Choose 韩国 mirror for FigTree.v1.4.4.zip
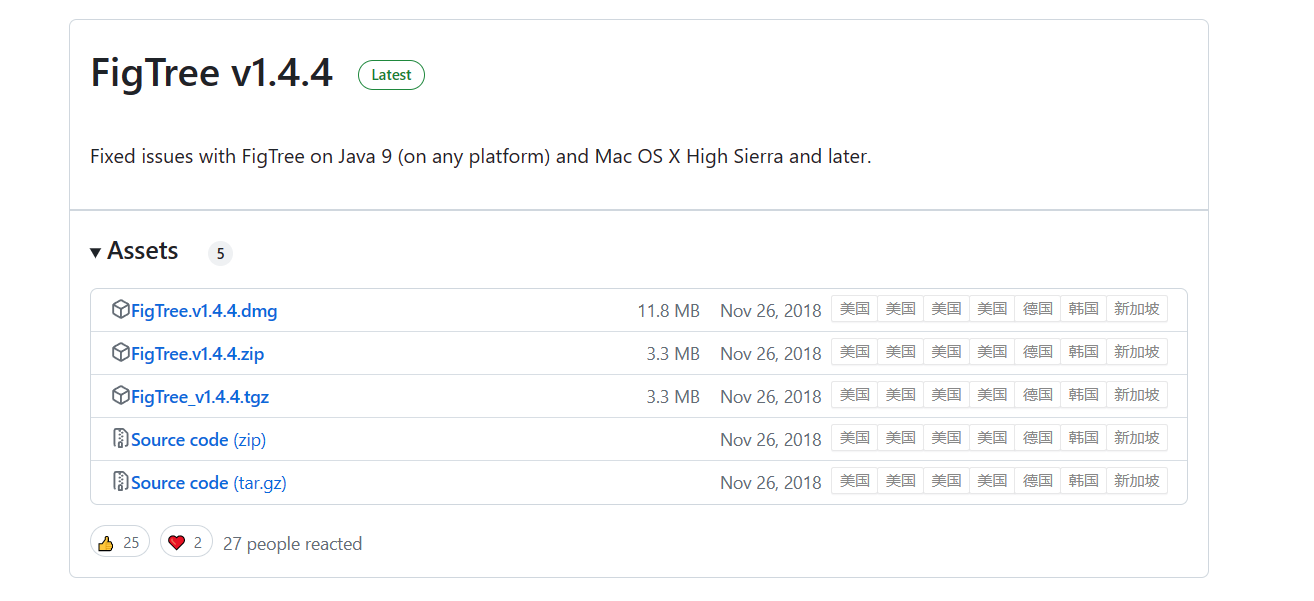Viewport: 1314px width, 601px height. [x=1084, y=352]
